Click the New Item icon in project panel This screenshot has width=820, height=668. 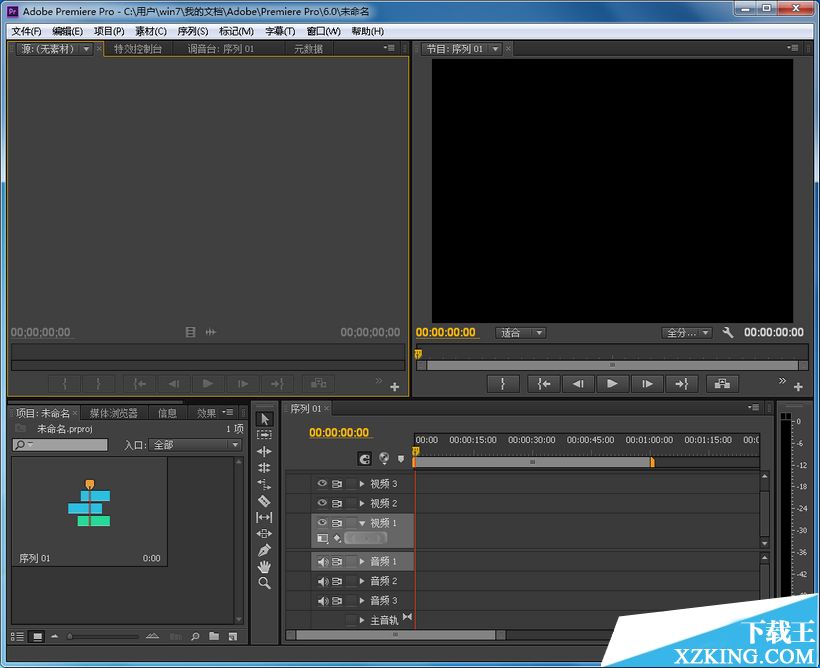click(233, 637)
